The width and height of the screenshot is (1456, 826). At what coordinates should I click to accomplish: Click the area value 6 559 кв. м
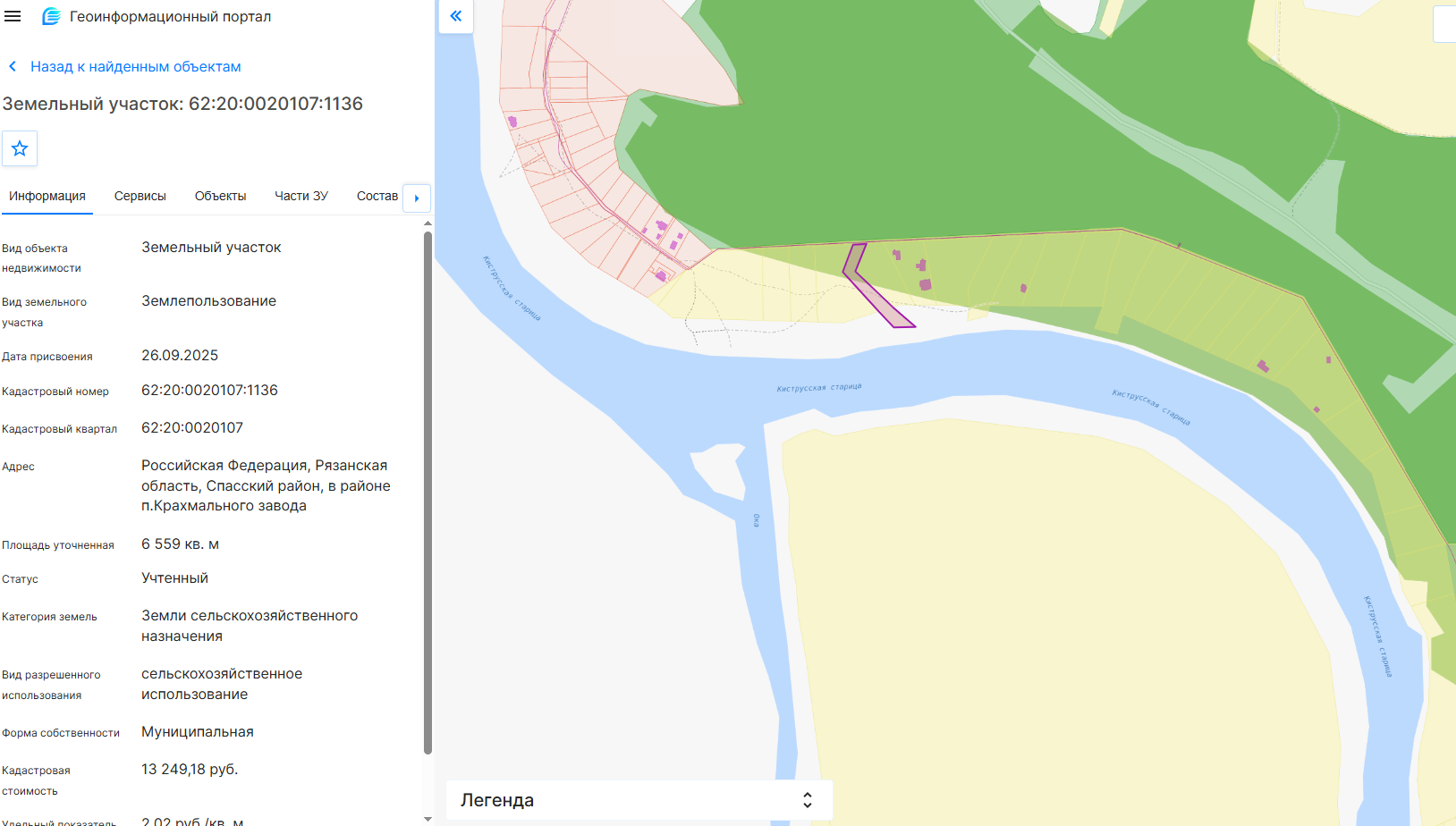(x=180, y=544)
